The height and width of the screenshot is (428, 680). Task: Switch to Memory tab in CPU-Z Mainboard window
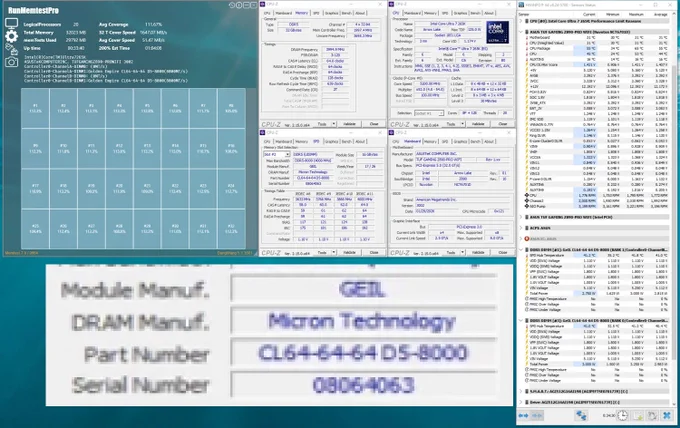pos(430,141)
